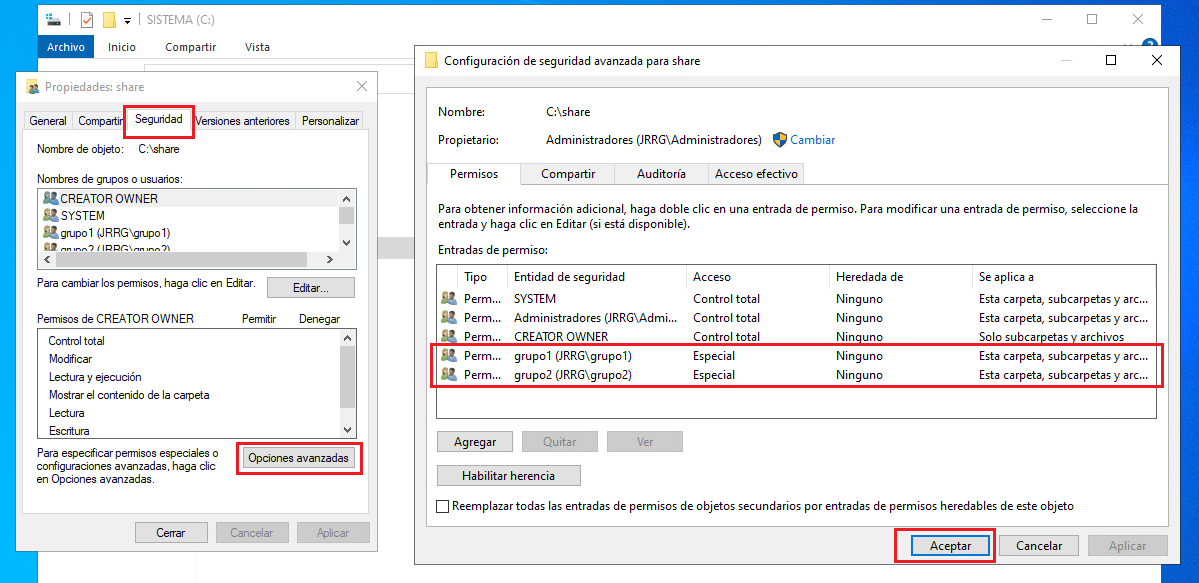Open the Vista ribbon tab
Image resolution: width=1199 pixels, height=583 pixels.
tap(257, 46)
